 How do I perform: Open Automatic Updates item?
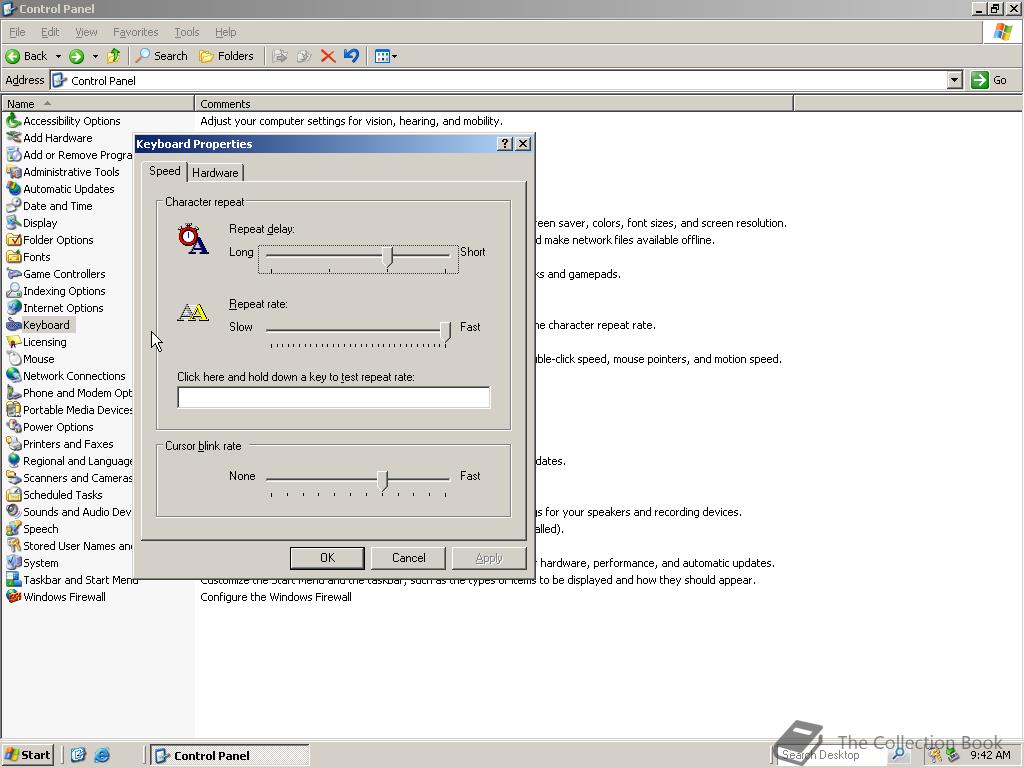[60, 189]
